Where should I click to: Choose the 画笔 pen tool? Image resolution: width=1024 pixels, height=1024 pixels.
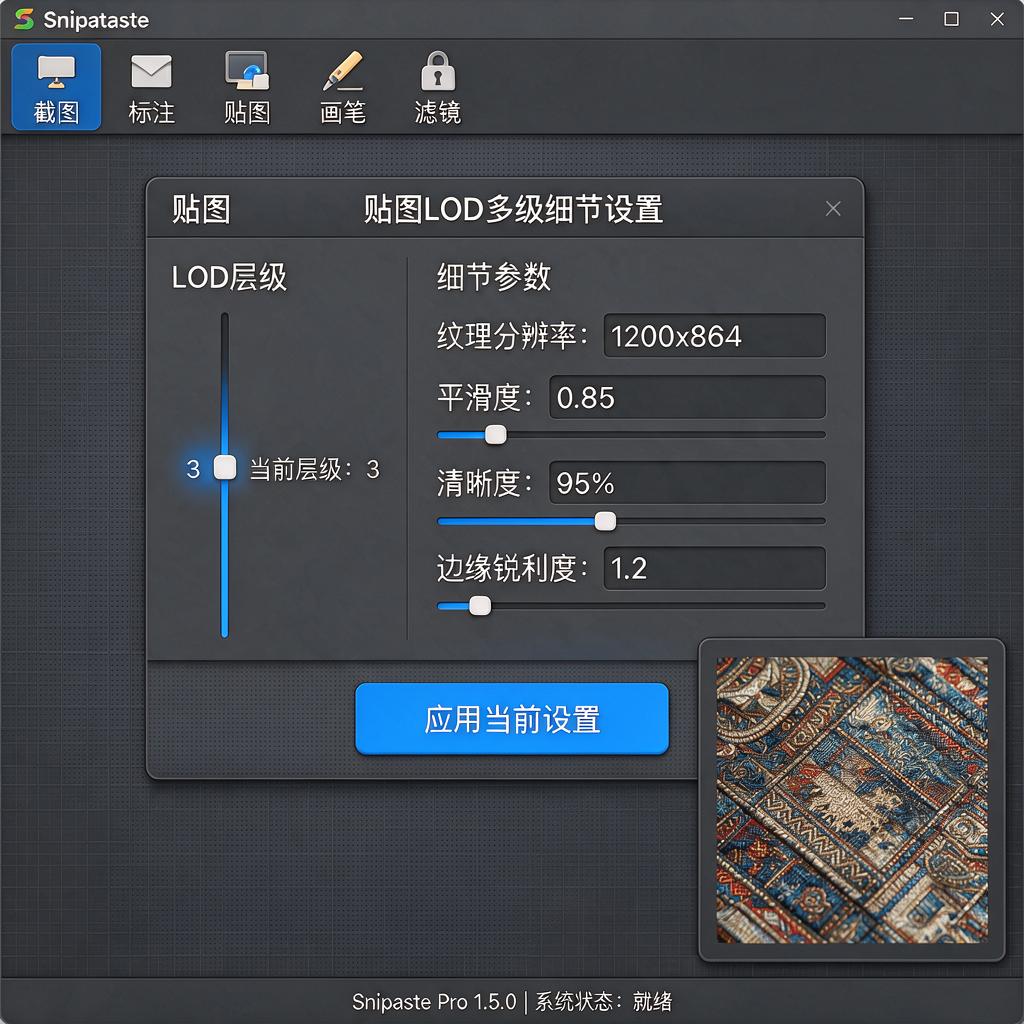pyautogui.click(x=343, y=87)
